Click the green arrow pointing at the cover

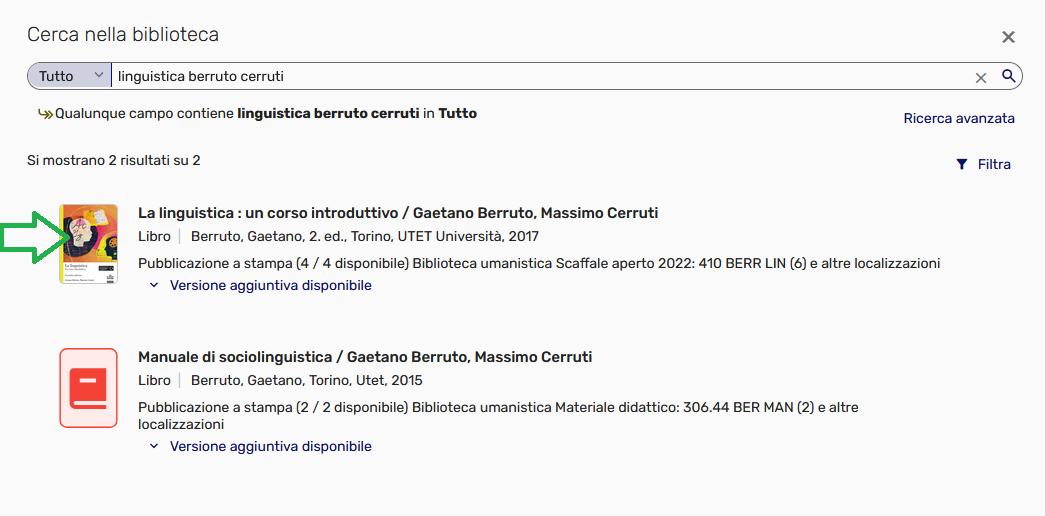(34, 237)
